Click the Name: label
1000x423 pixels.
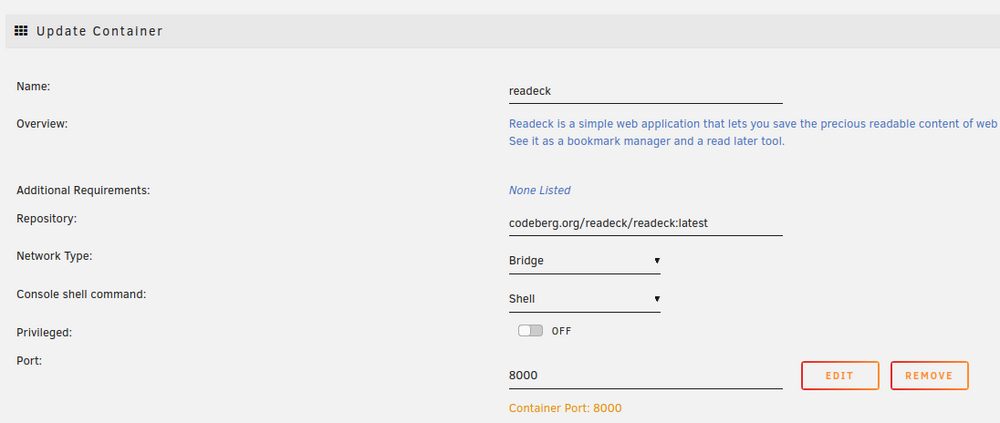click(x=33, y=86)
